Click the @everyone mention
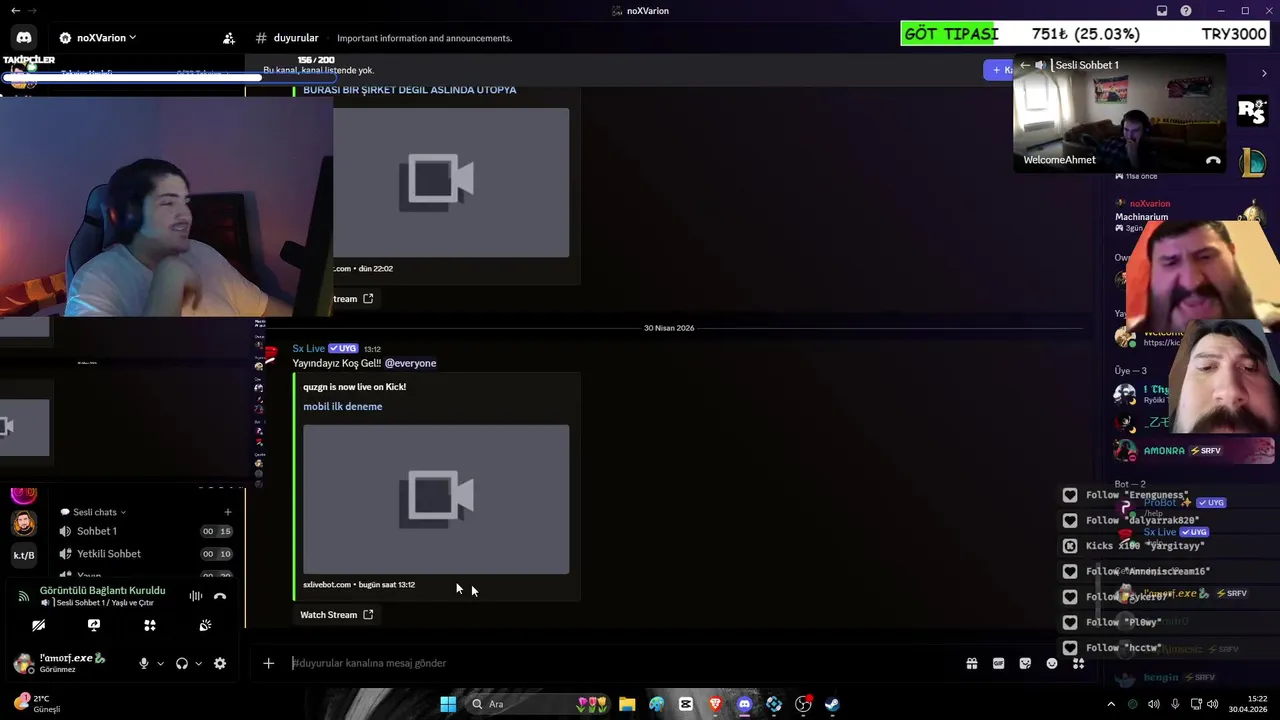Viewport: 1280px width, 720px height. (410, 363)
